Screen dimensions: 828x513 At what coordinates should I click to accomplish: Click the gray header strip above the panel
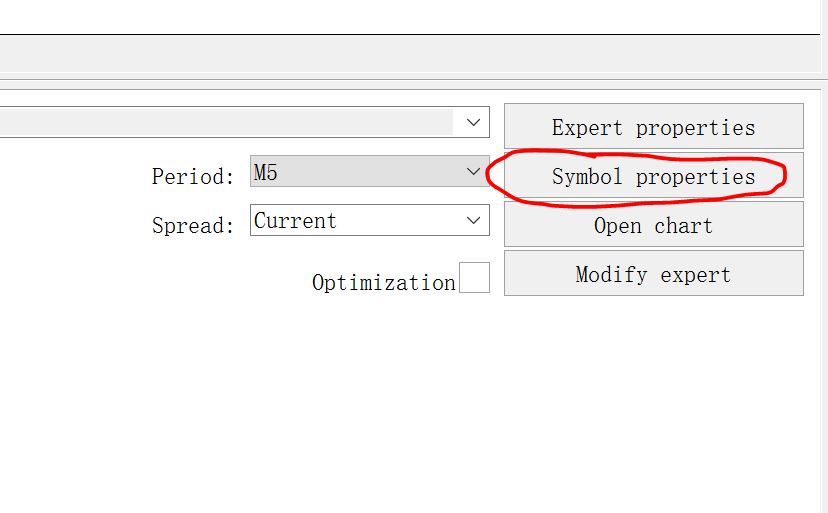tap(410, 53)
